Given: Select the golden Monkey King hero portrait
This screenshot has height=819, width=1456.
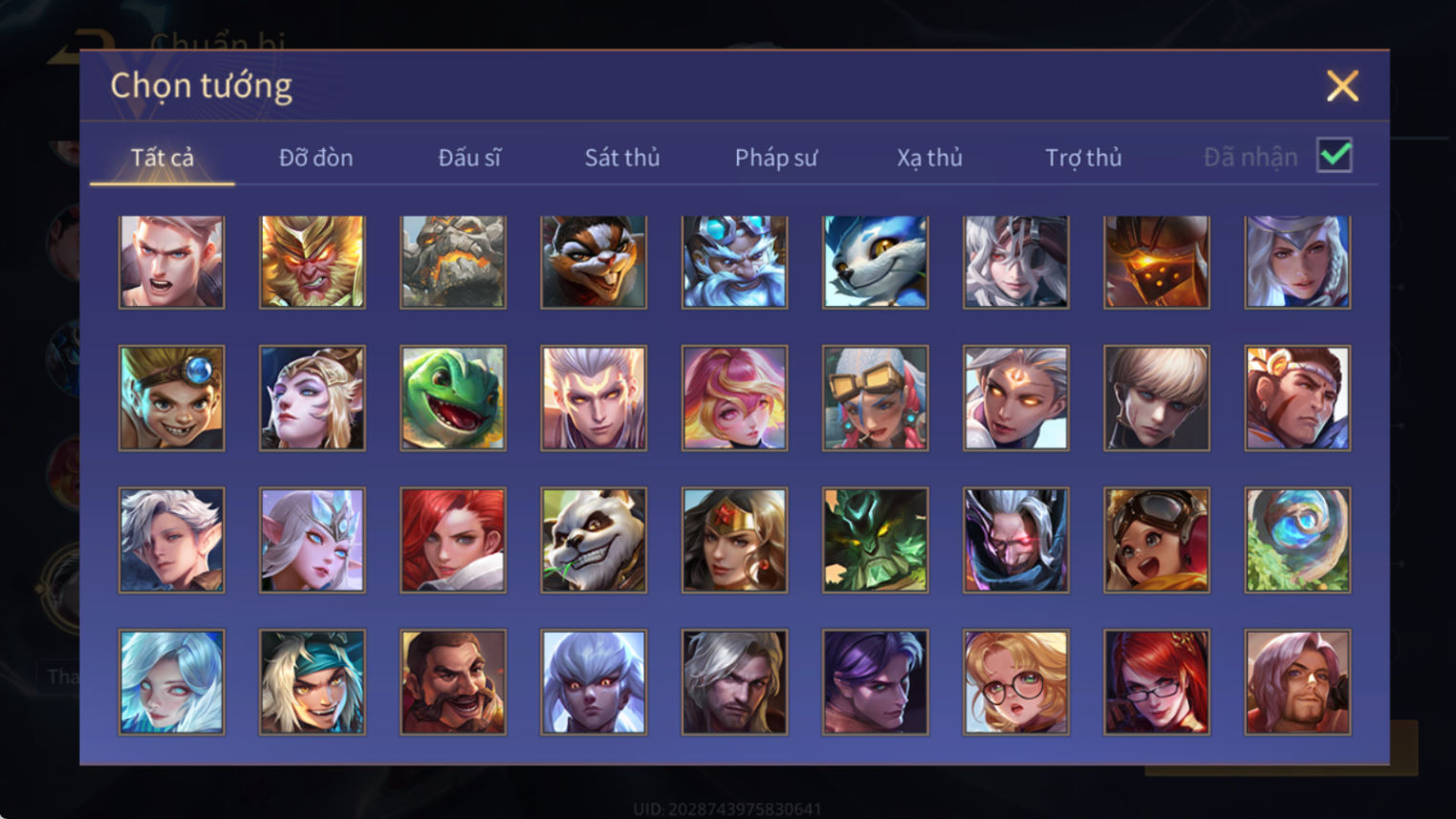Looking at the screenshot, I should [312, 262].
